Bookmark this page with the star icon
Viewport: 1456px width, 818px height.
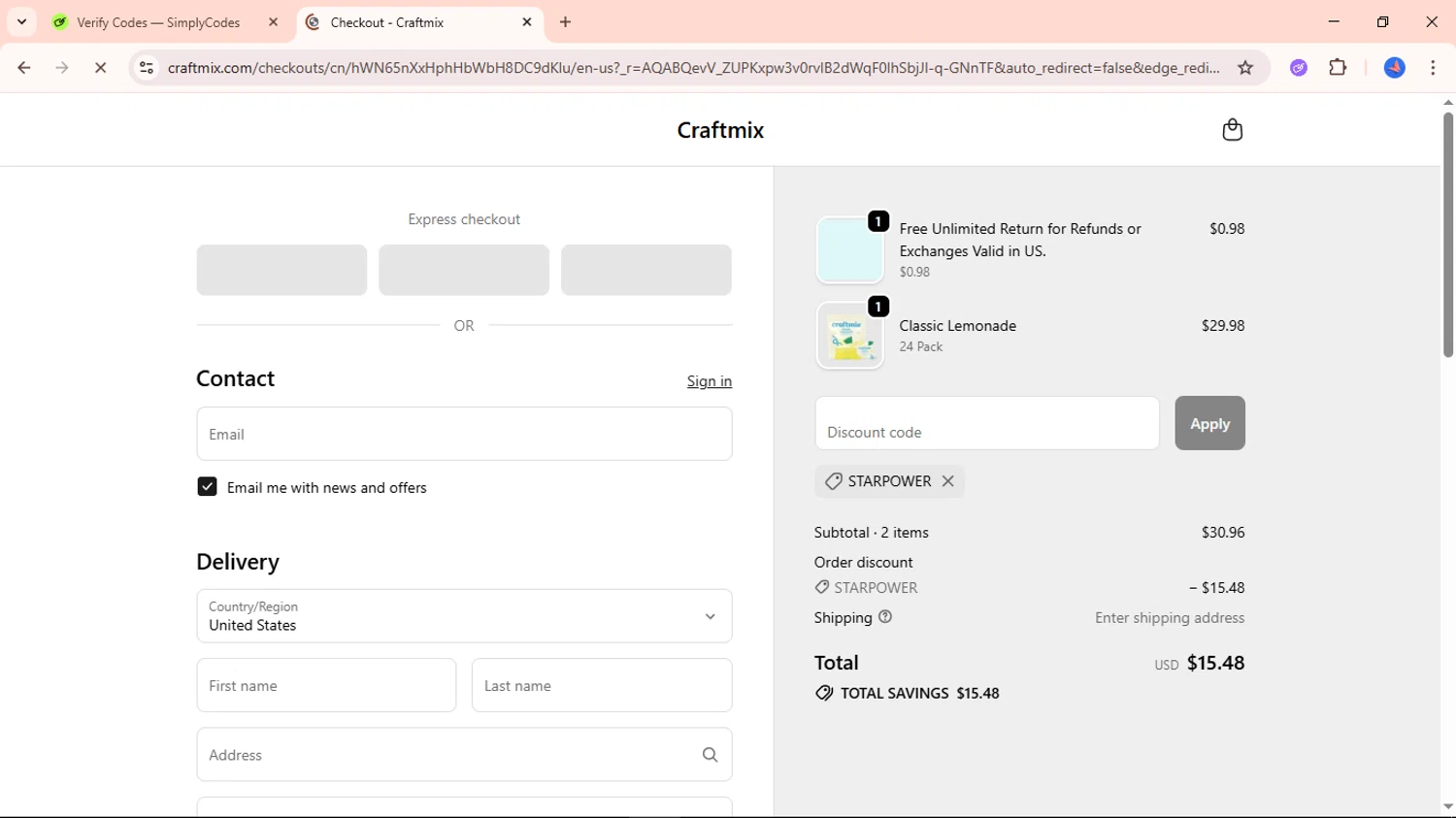coord(1245,68)
